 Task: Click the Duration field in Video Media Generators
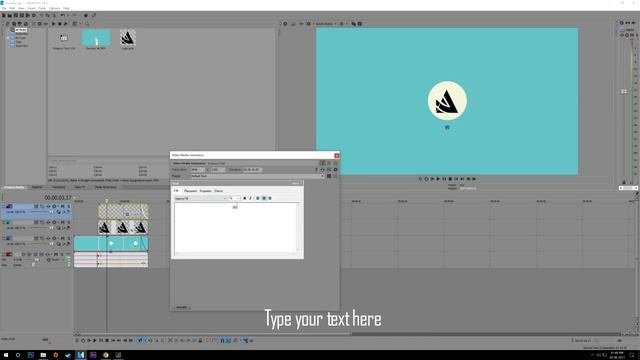[253, 169]
